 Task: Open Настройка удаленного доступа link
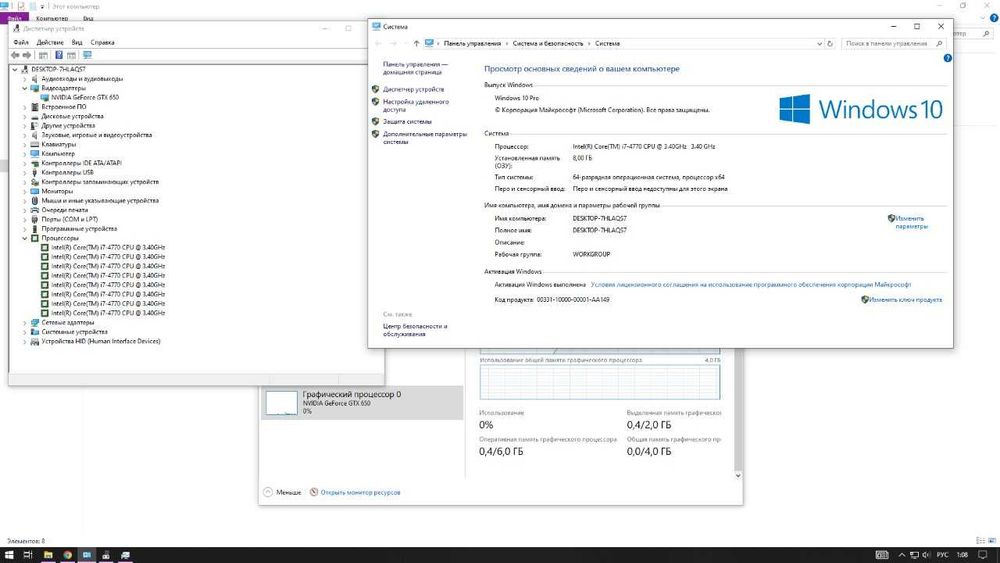(416, 106)
